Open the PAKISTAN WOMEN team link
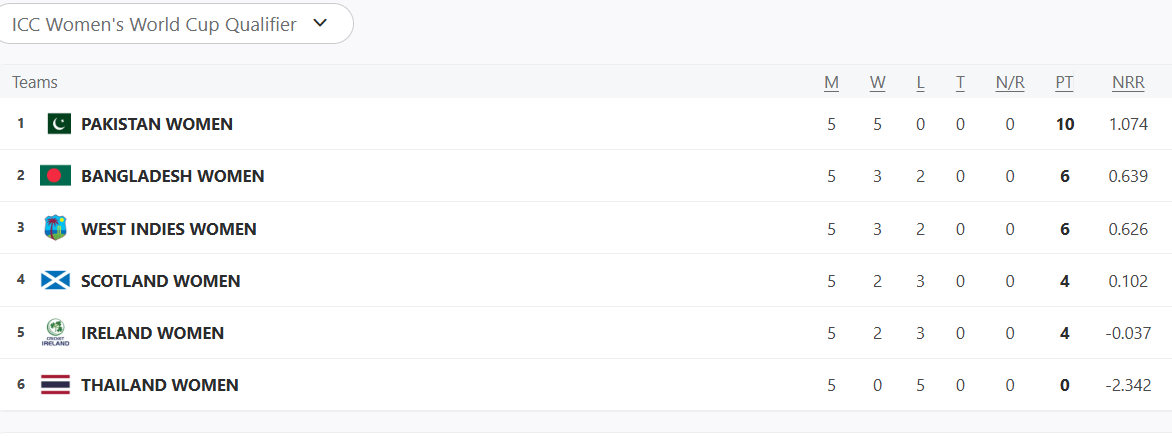Screen dimensions: 1172x436 coord(157,124)
